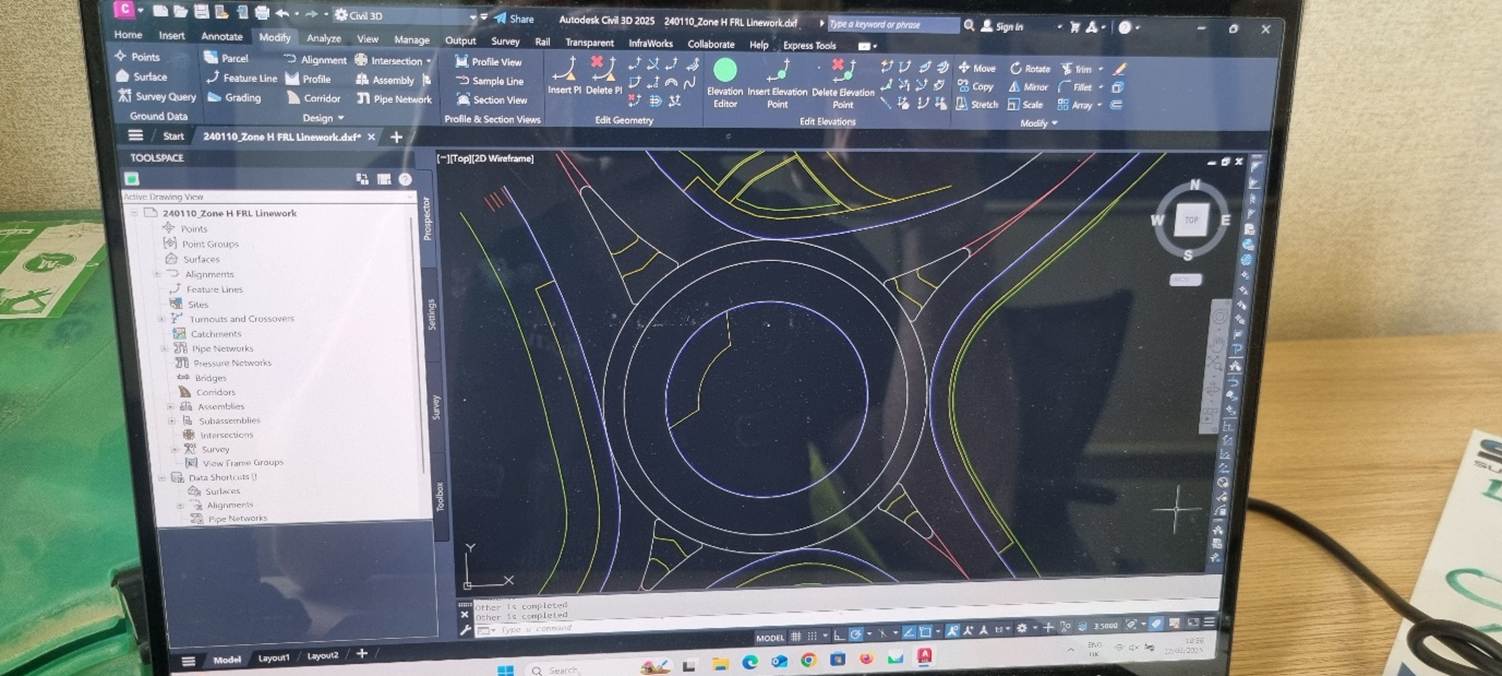Click the ViewCube compass TOP face
This screenshot has width=1502, height=676.
[1188, 219]
